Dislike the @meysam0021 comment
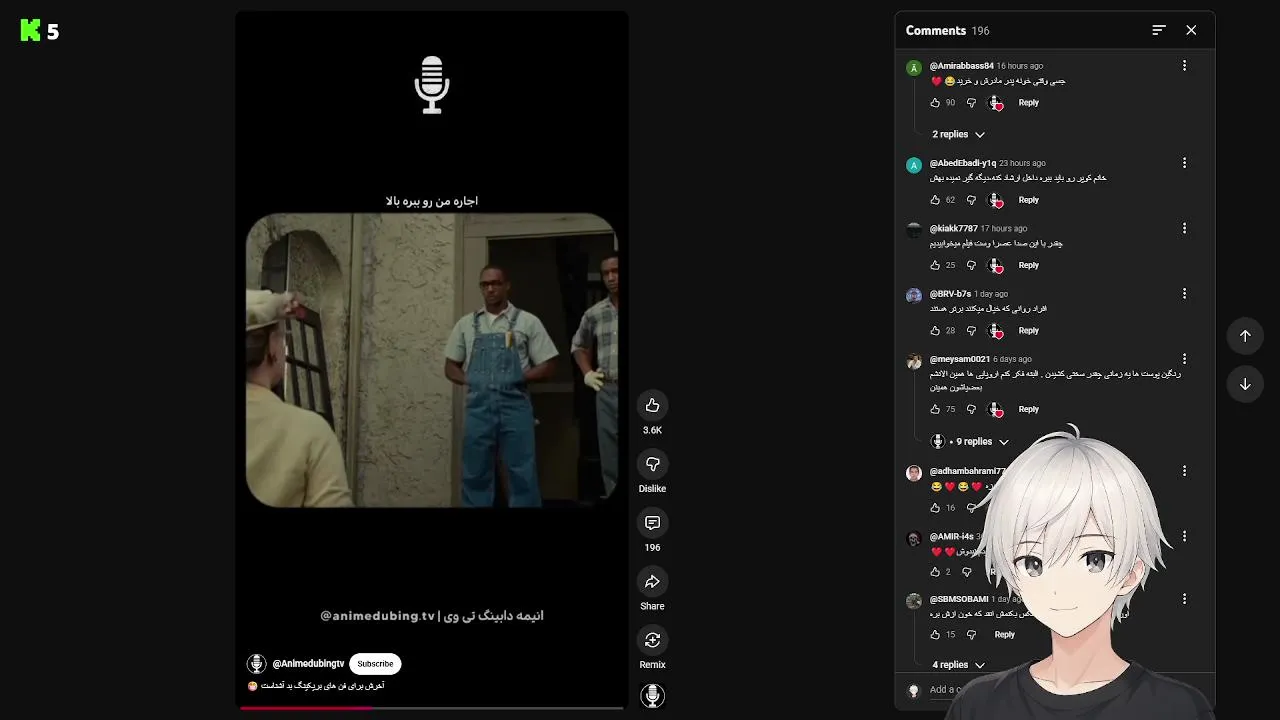This screenshot has width=1280, height=720. click(970, 409)
